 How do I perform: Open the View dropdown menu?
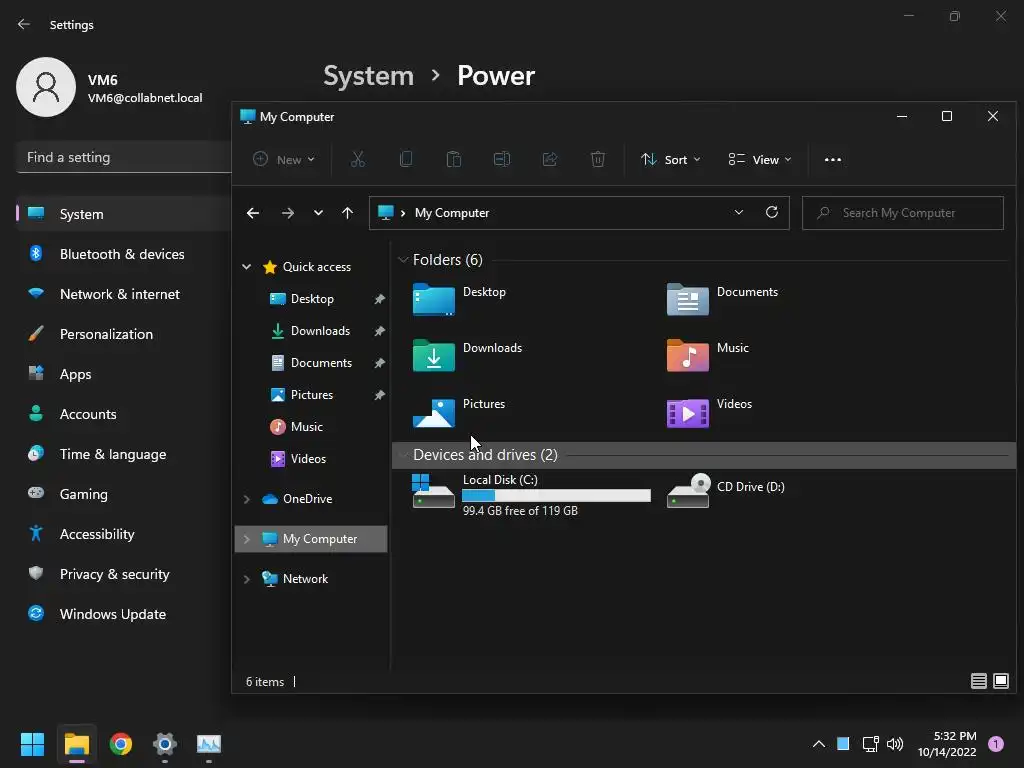[x=760, y=159]
